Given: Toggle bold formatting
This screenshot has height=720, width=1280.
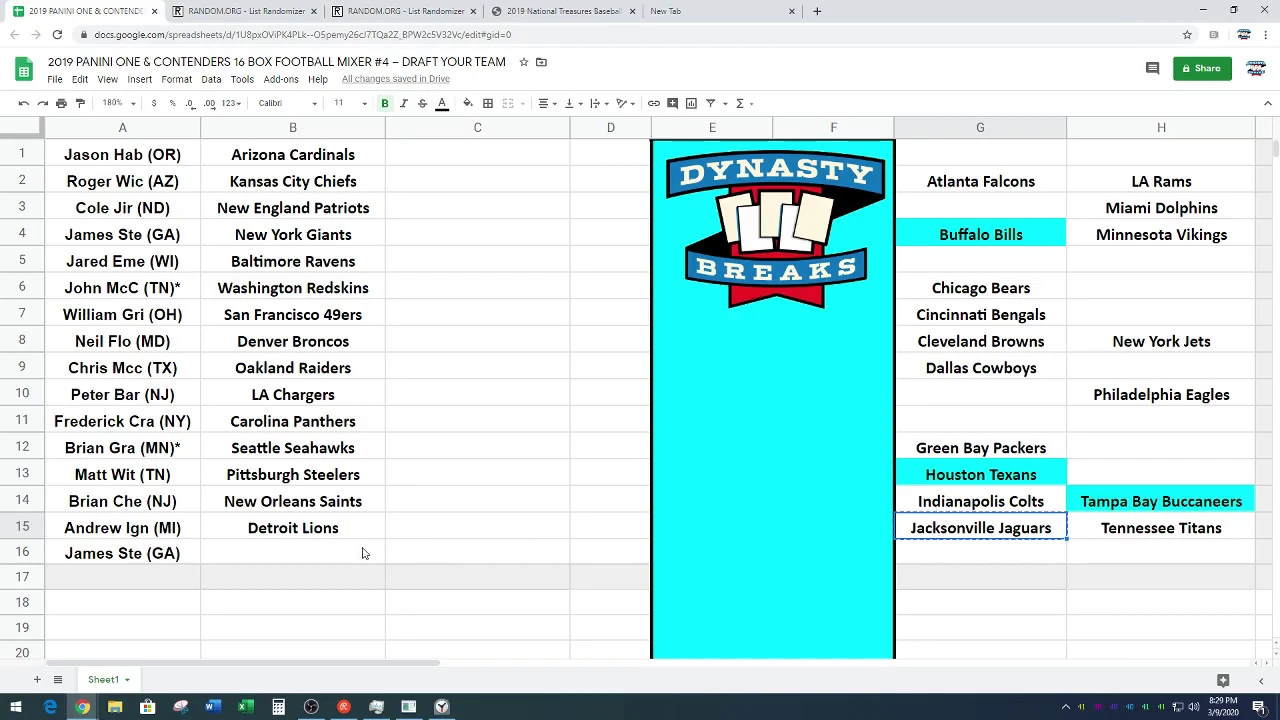Looking at the screenshot, I should point(384,103).
